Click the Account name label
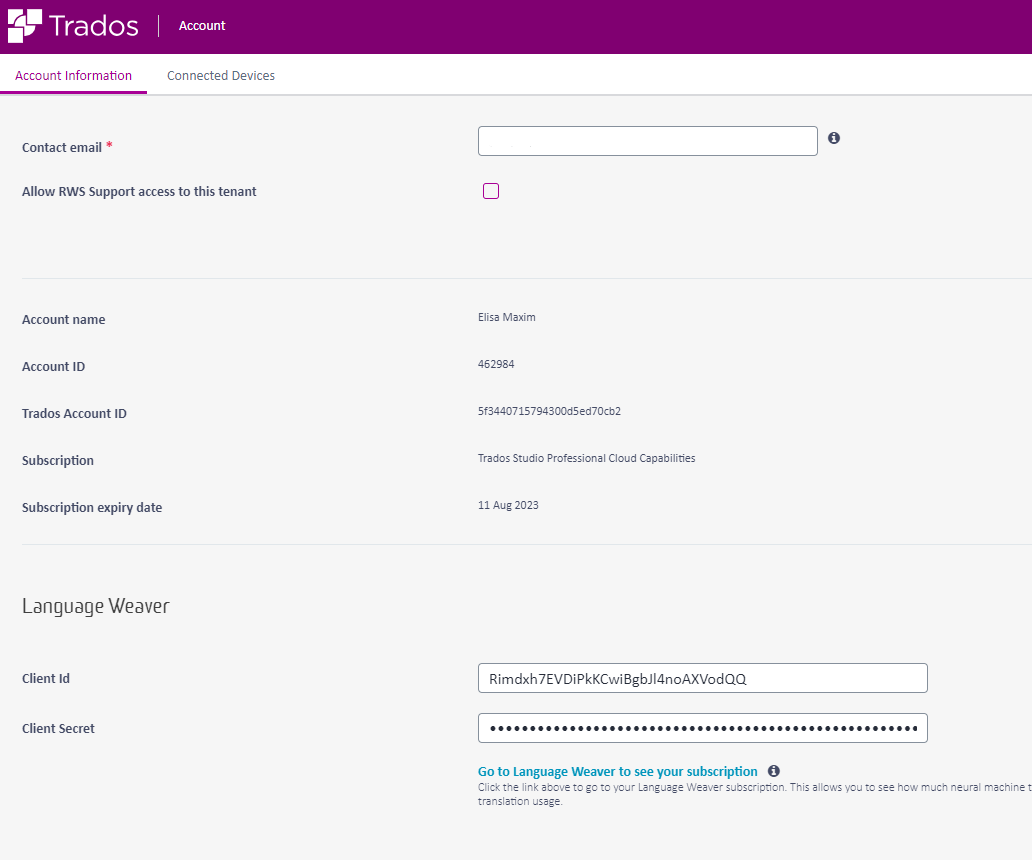Viewport: 1032px width, 860px height. coord(64,320)
